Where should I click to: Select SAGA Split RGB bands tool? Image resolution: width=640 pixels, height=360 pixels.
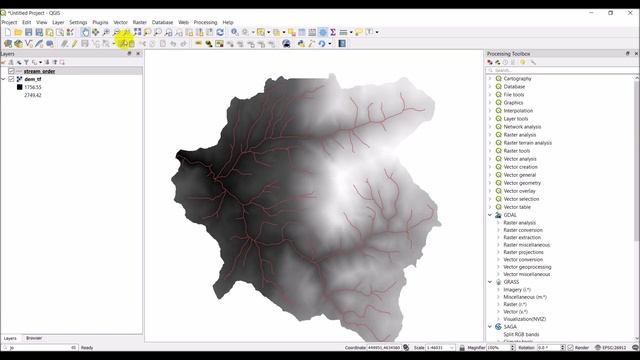(521, 335)
